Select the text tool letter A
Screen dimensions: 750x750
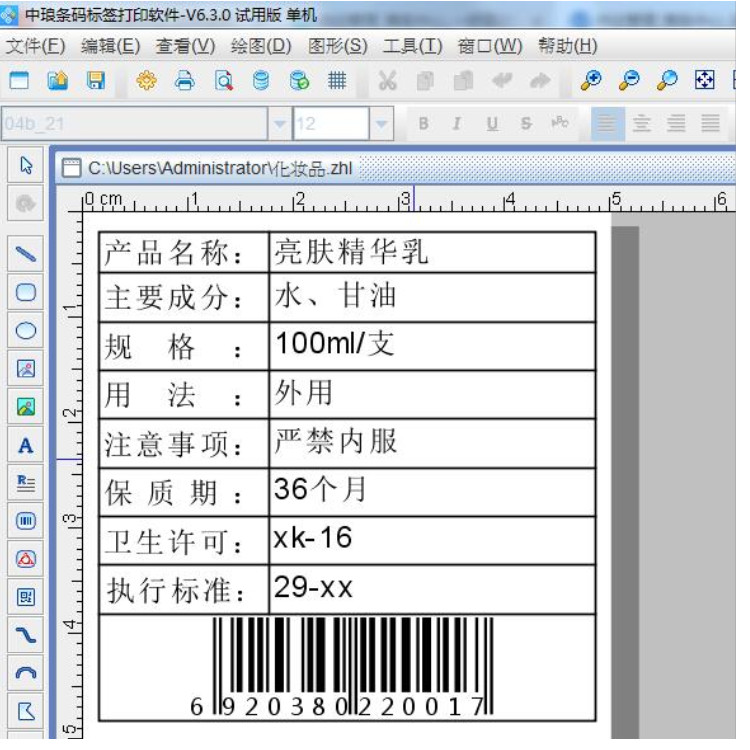coord(26,445)
